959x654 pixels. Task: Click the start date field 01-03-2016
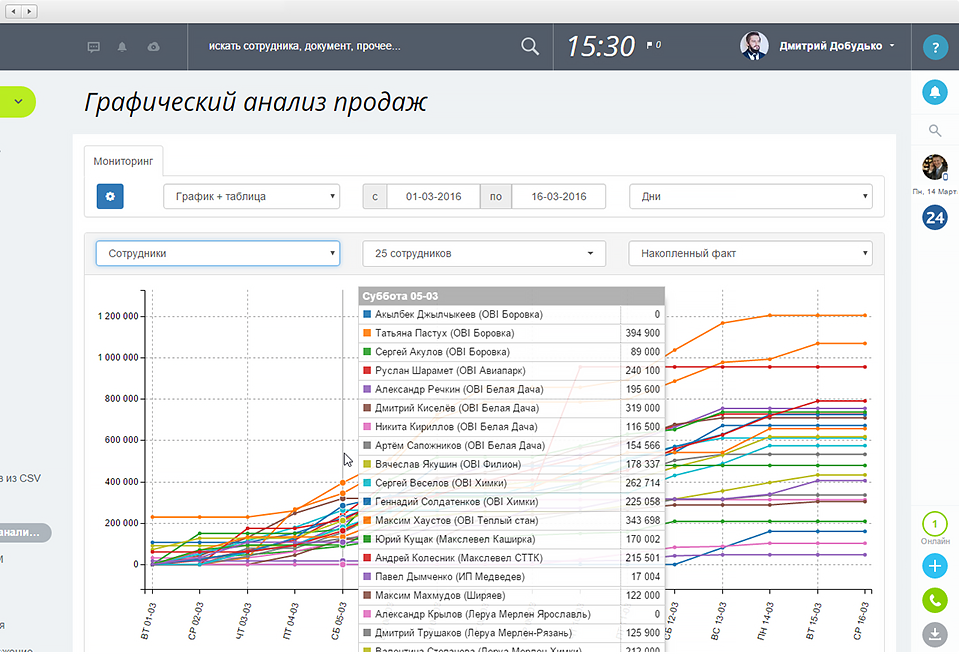click(x=433, y=196)
